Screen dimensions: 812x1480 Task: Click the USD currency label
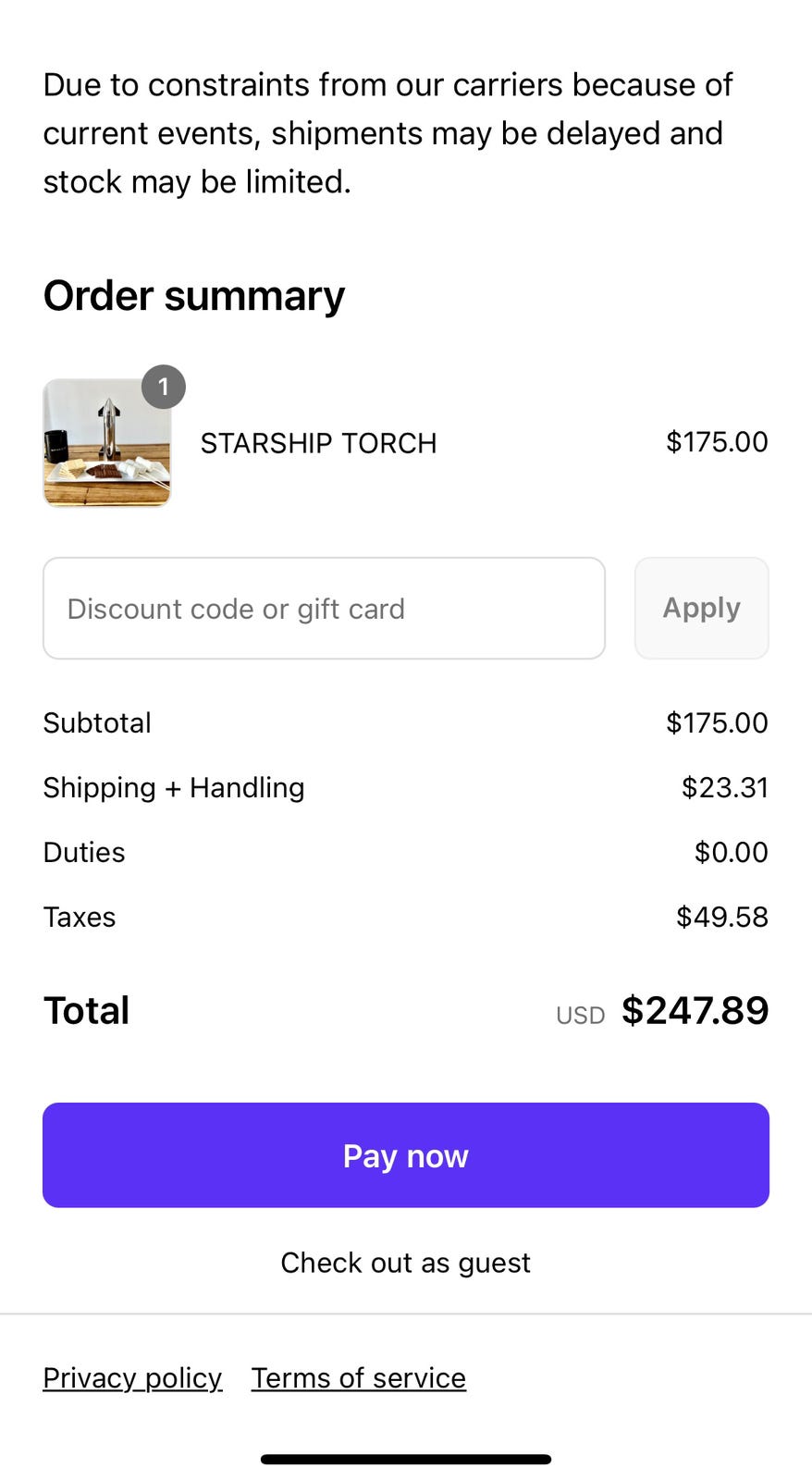point(580,1016)
